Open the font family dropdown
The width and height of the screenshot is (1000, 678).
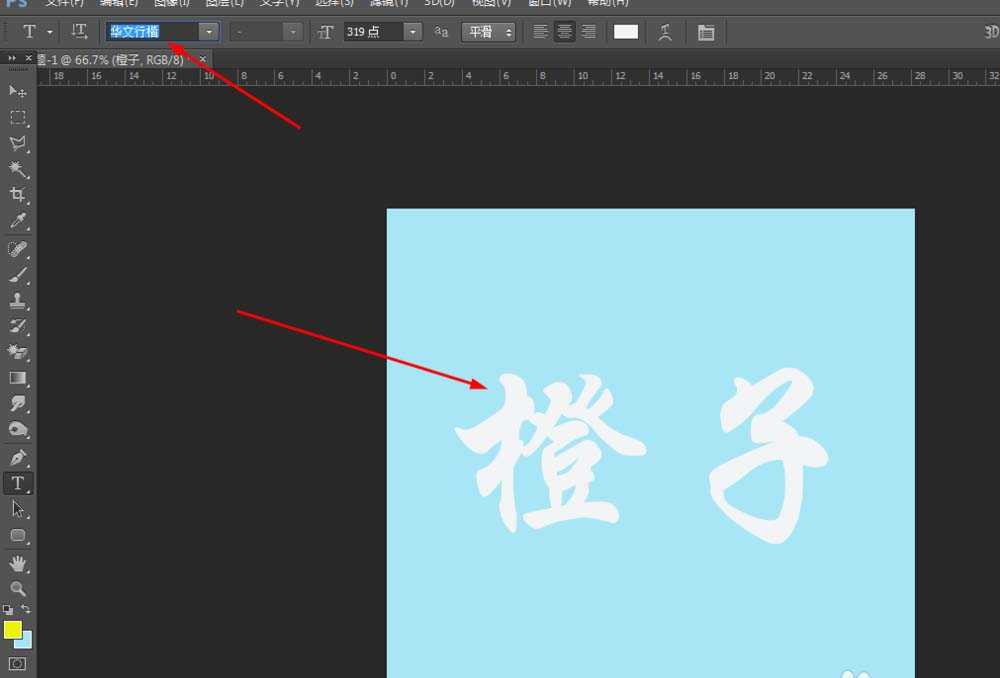tap(208, 31)
